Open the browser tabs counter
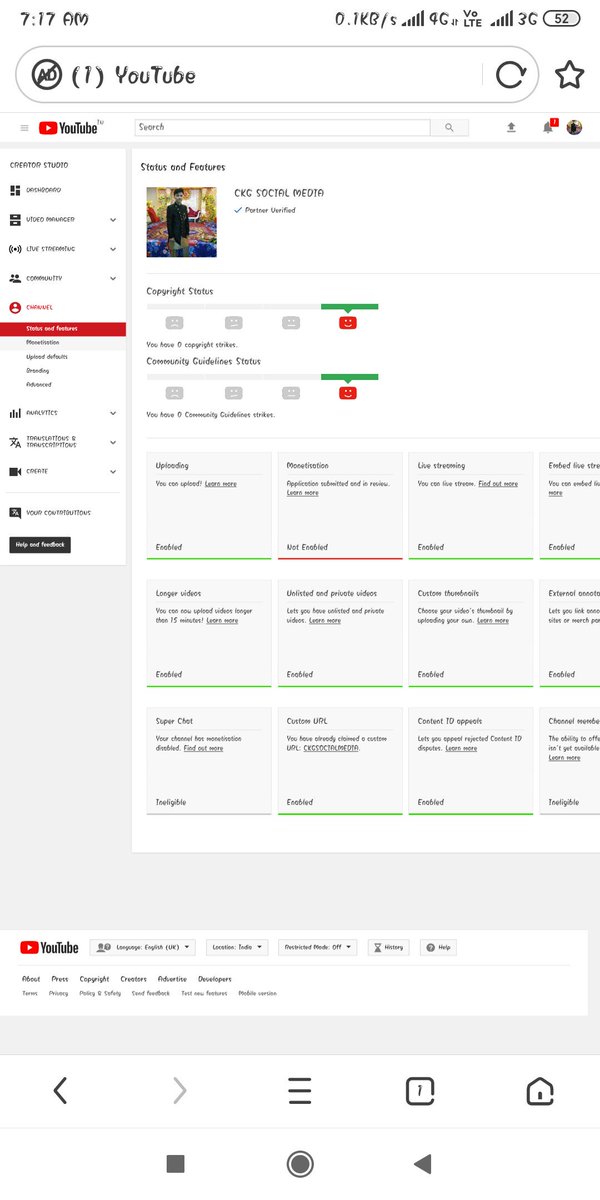This screenshot has width=600, height=1200. [x=420, y=1090]
